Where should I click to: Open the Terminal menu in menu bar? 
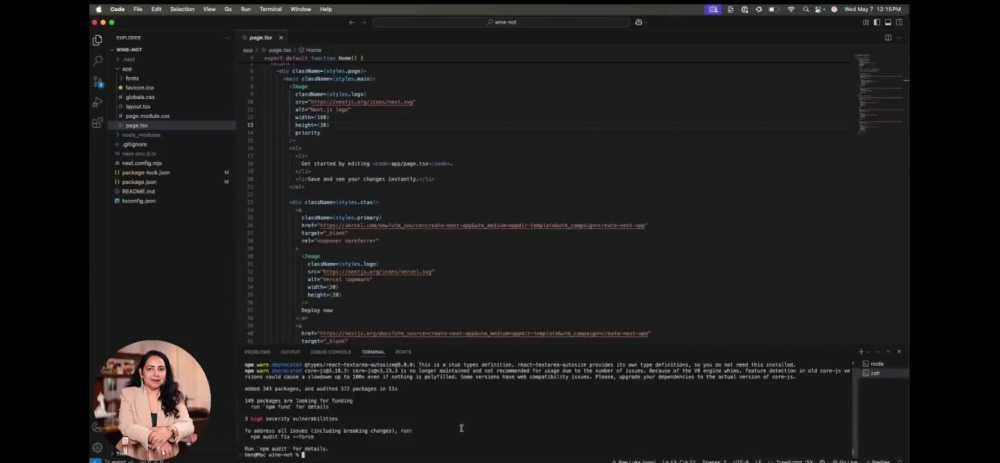click(x=270, y=9)
